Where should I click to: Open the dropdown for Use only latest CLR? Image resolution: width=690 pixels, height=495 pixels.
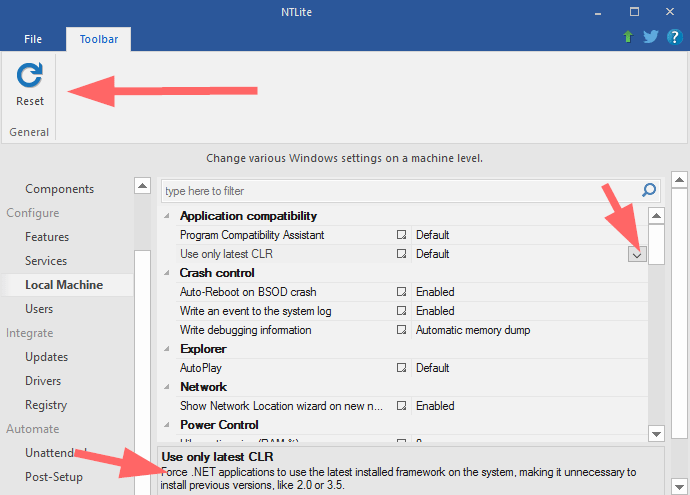pyautogui.click(x=637, y=254)
